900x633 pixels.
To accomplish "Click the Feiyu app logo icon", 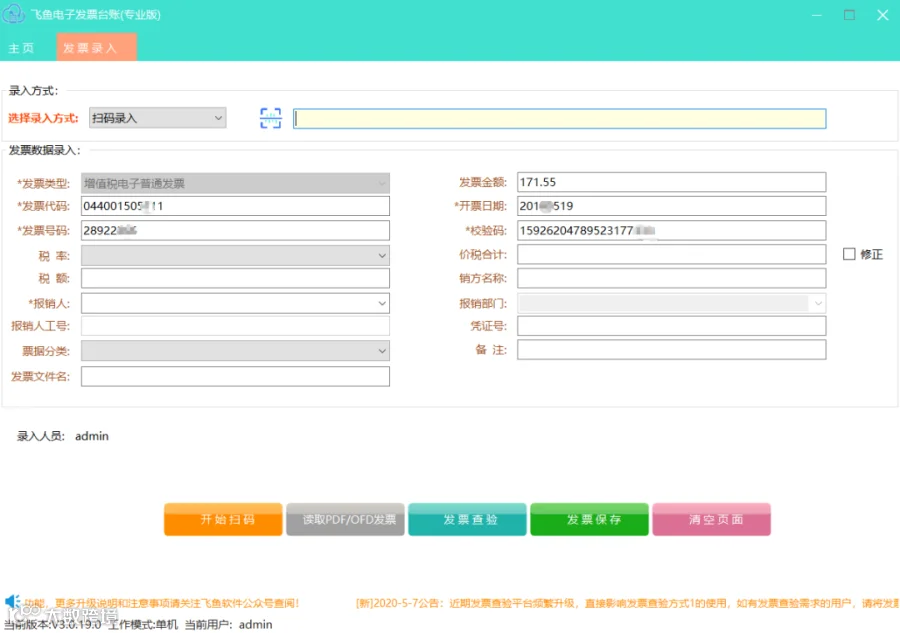I will (14, 14).
